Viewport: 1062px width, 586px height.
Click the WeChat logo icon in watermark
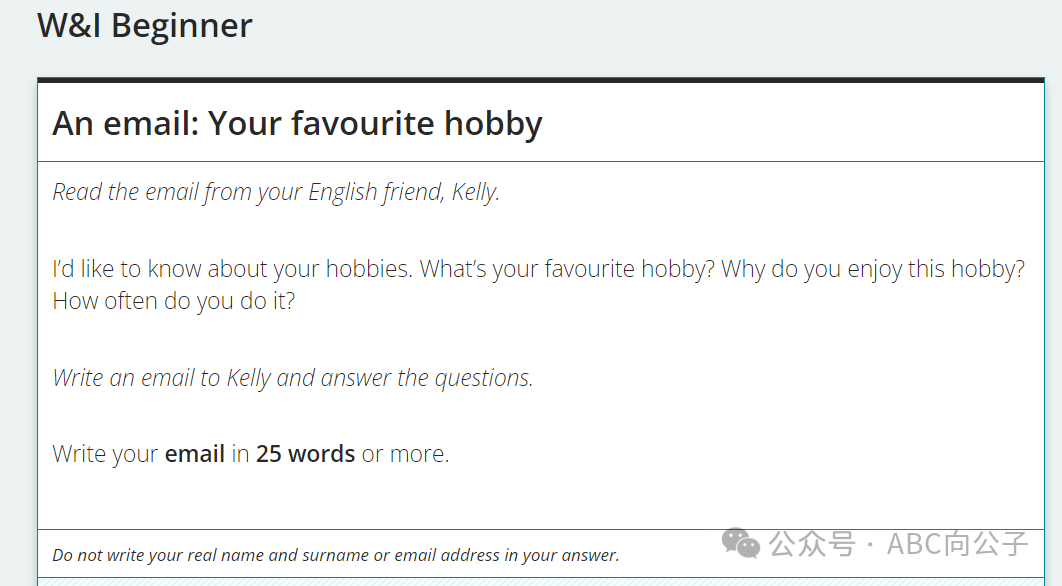pos(740,543)
